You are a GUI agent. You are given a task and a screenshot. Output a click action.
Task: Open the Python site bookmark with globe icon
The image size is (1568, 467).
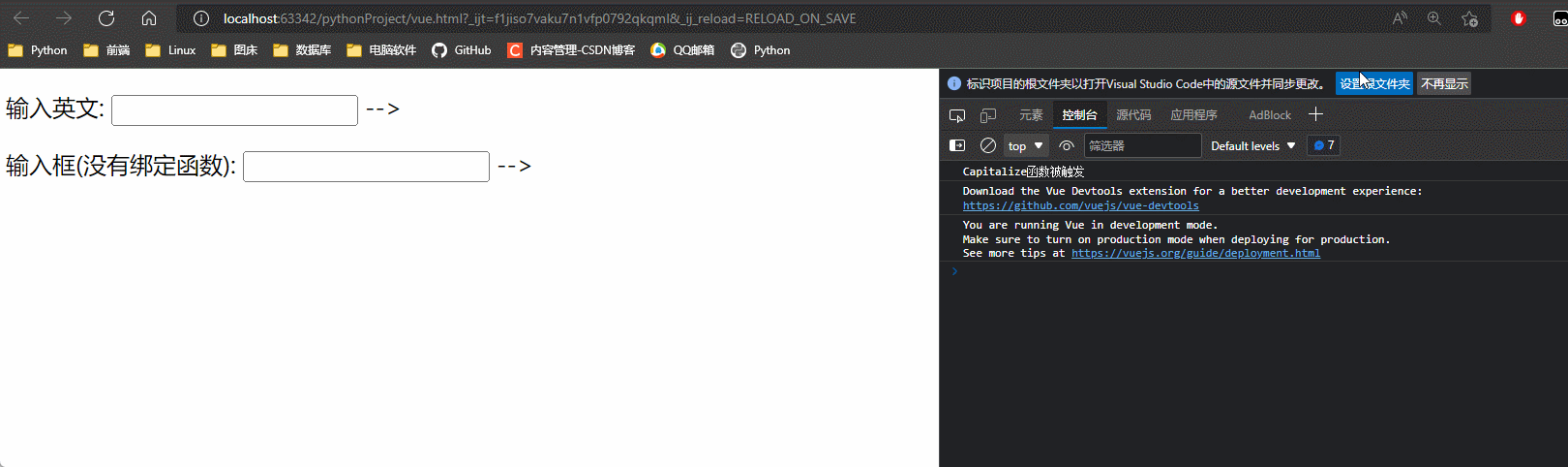click(x=761, y=50)
